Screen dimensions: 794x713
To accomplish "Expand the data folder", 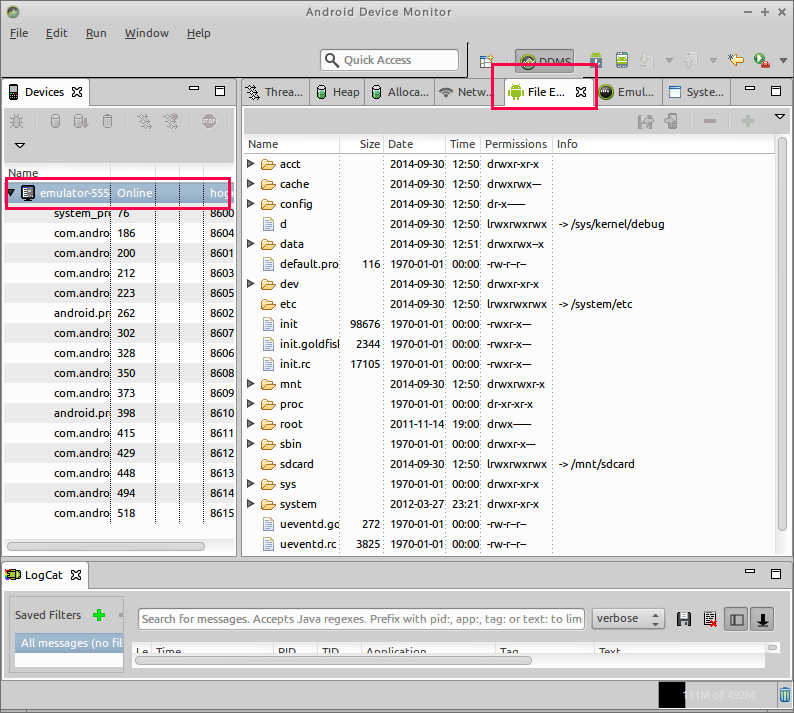I will click(250, 244).
